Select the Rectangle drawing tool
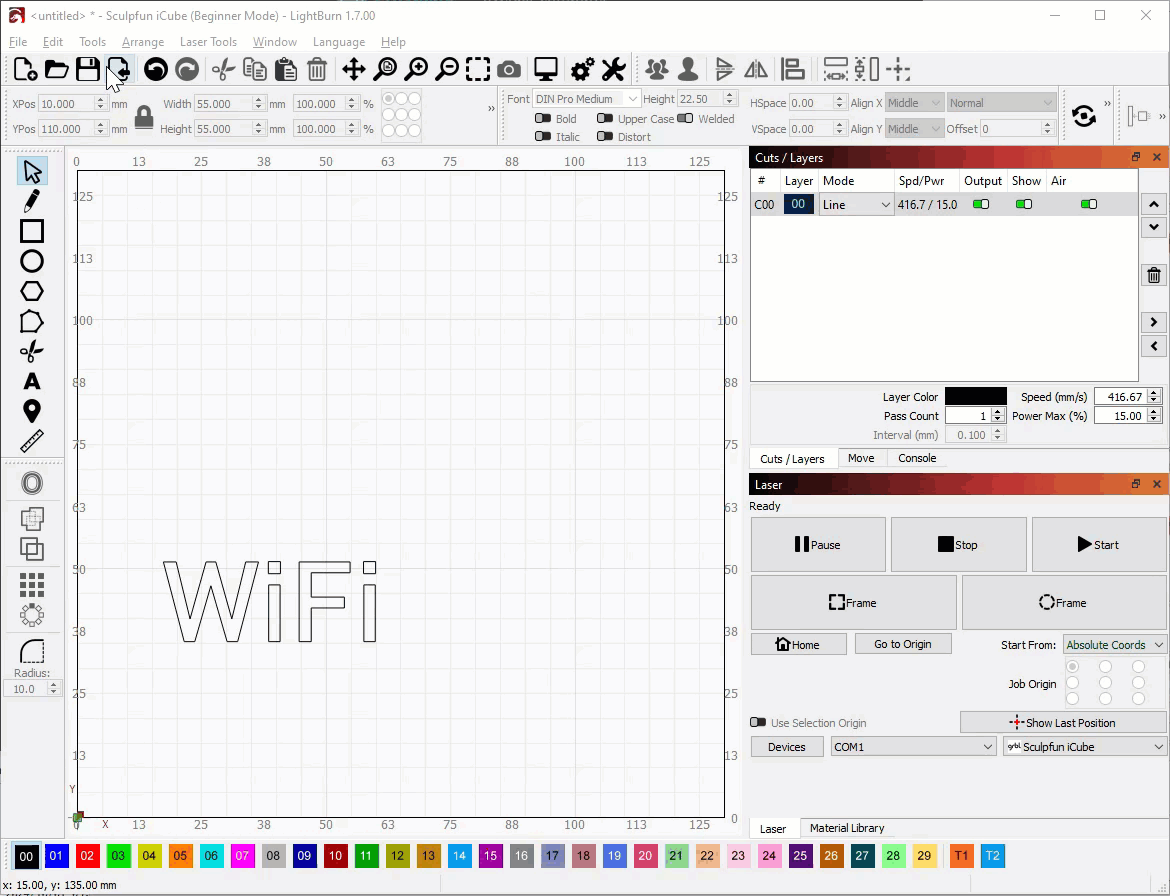This screenshot has height=896, width=1170. [x=32, y=231]
